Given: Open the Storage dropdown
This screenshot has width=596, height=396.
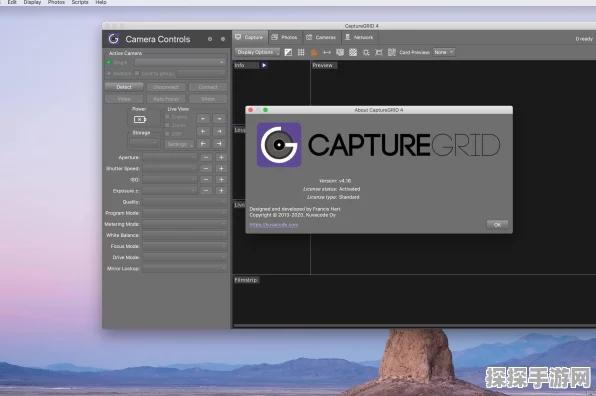Looking at the screenshot, I should click(144, 143).
